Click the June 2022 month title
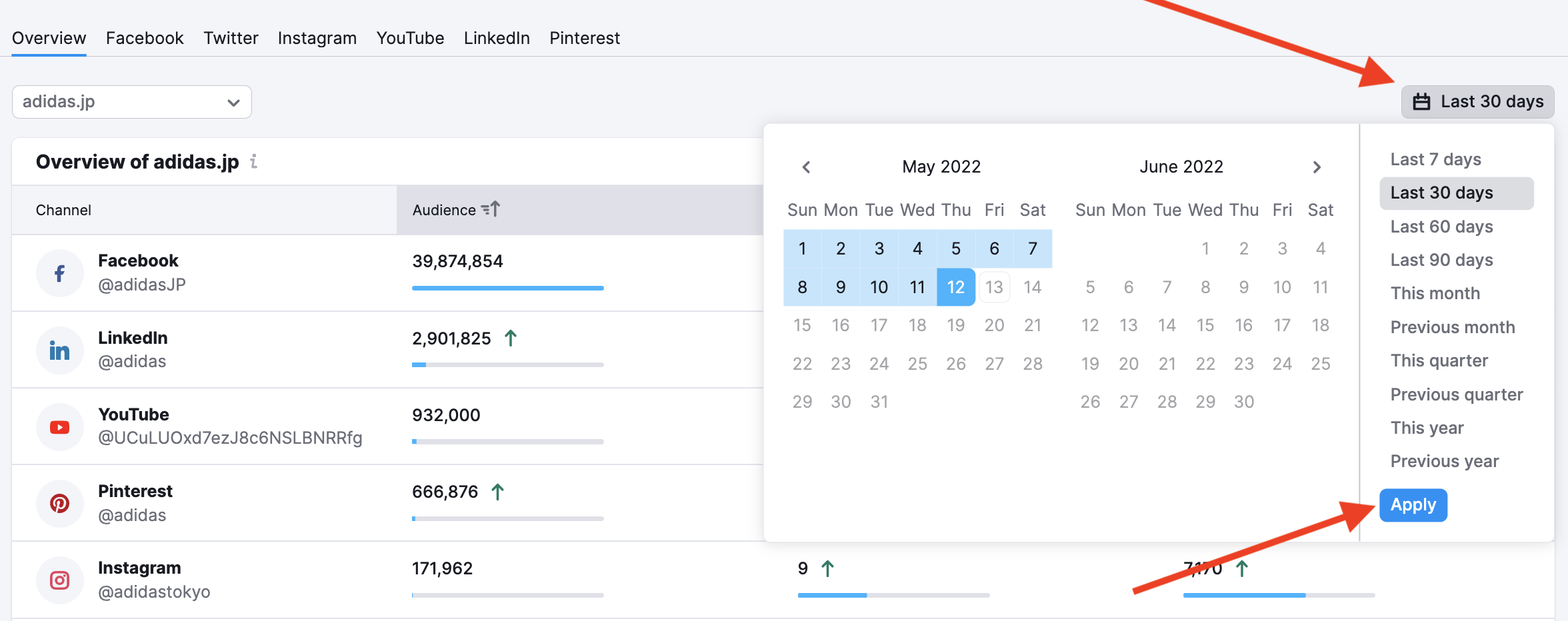1568x621 pixels. click(1181, 167)
